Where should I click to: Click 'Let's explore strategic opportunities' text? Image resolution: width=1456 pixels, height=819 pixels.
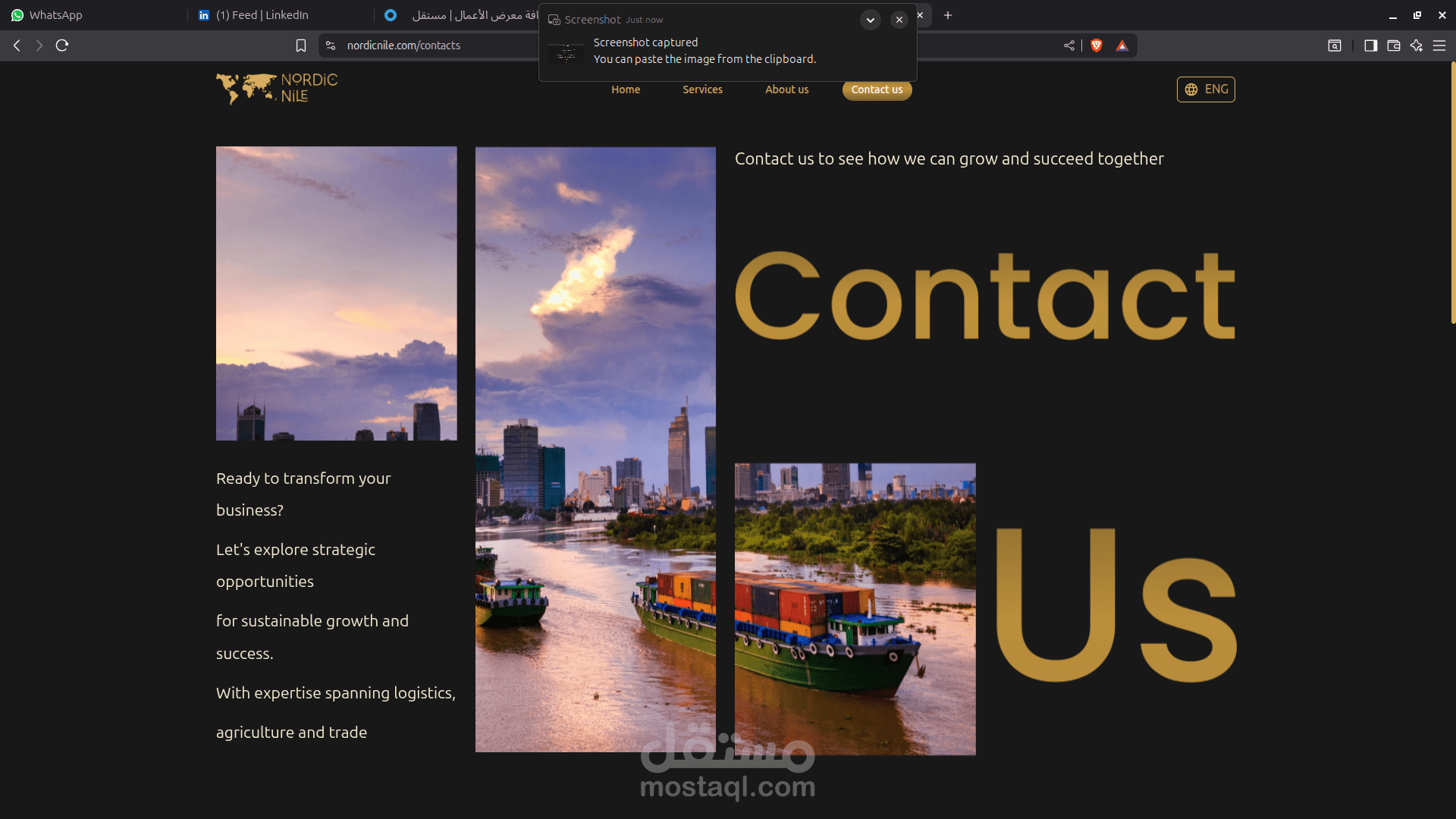coord(296,565)
